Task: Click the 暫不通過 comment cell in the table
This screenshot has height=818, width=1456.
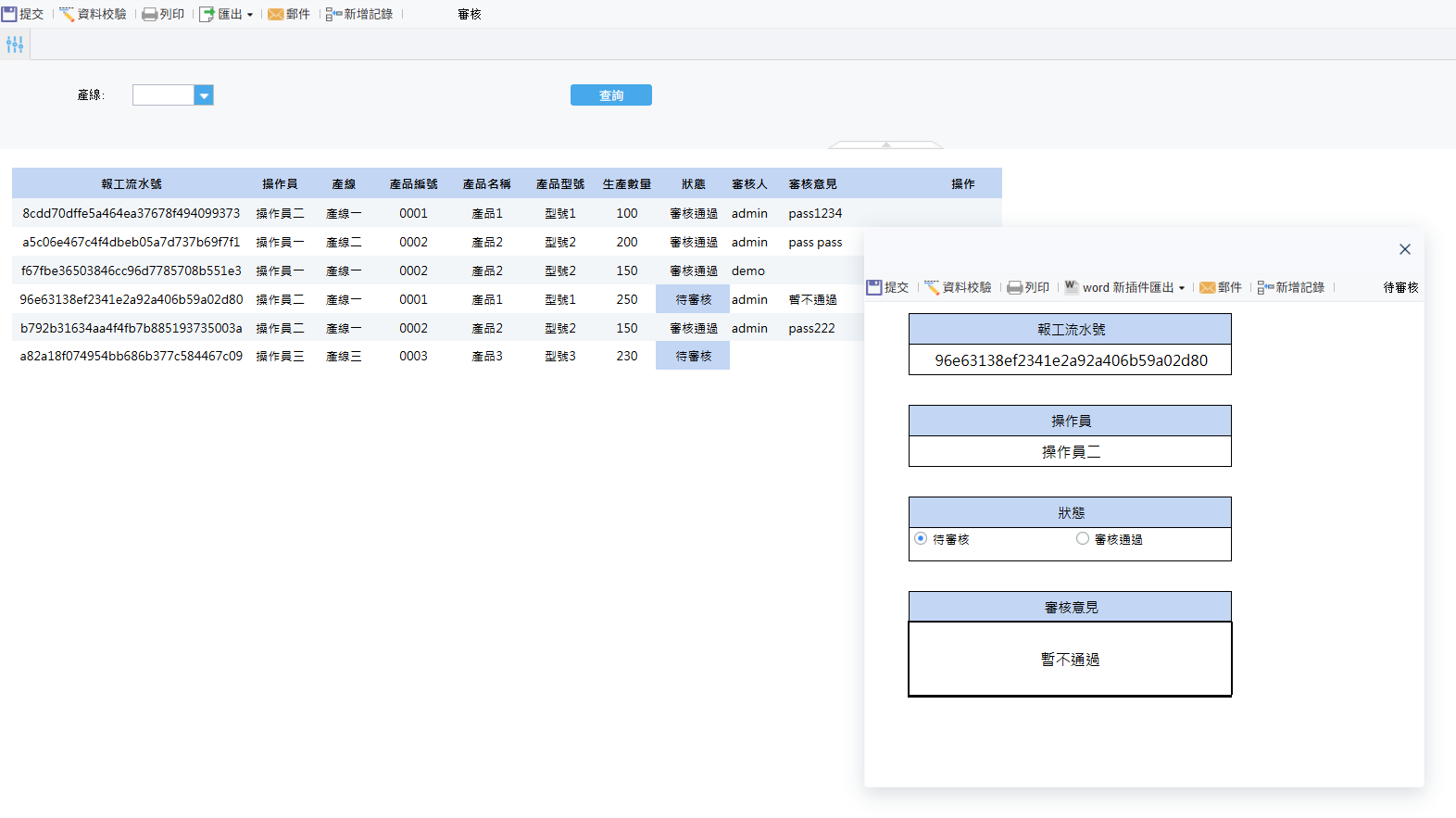Action: click(812, 299)
